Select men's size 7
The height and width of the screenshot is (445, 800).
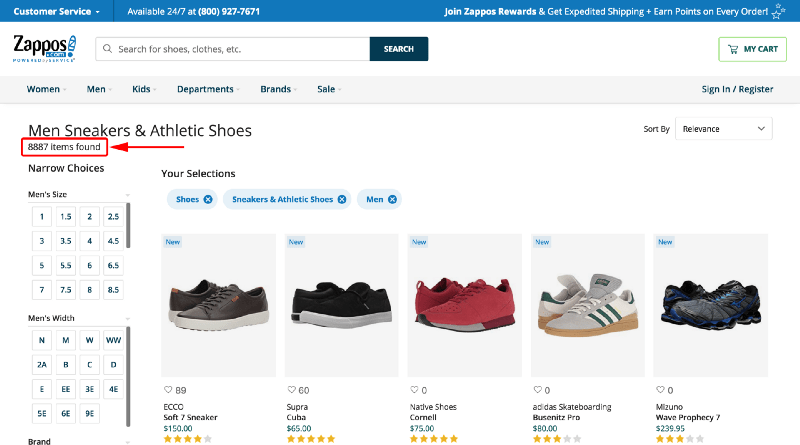(42, 290)
